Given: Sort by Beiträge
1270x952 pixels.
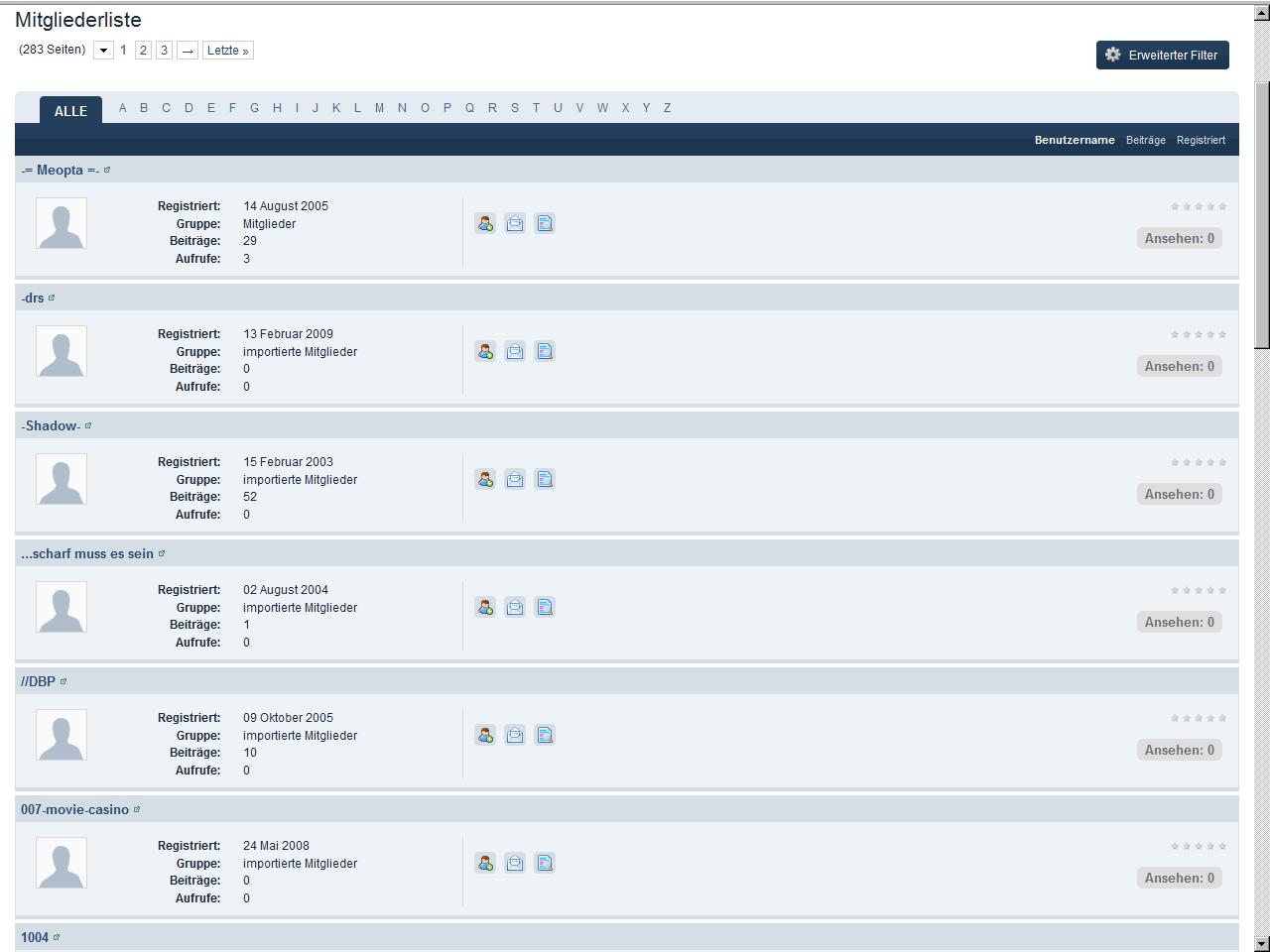Looking at the screenshot, I should [x=1146, y=140].
